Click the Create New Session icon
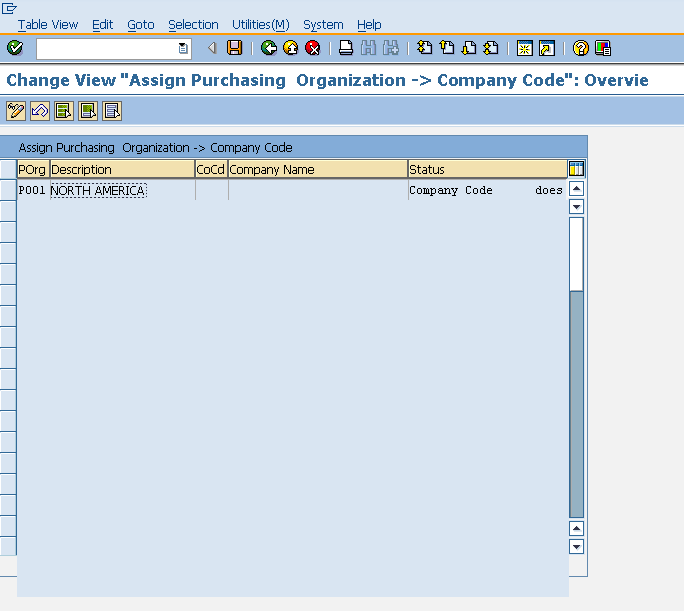 tap(524, 48)
